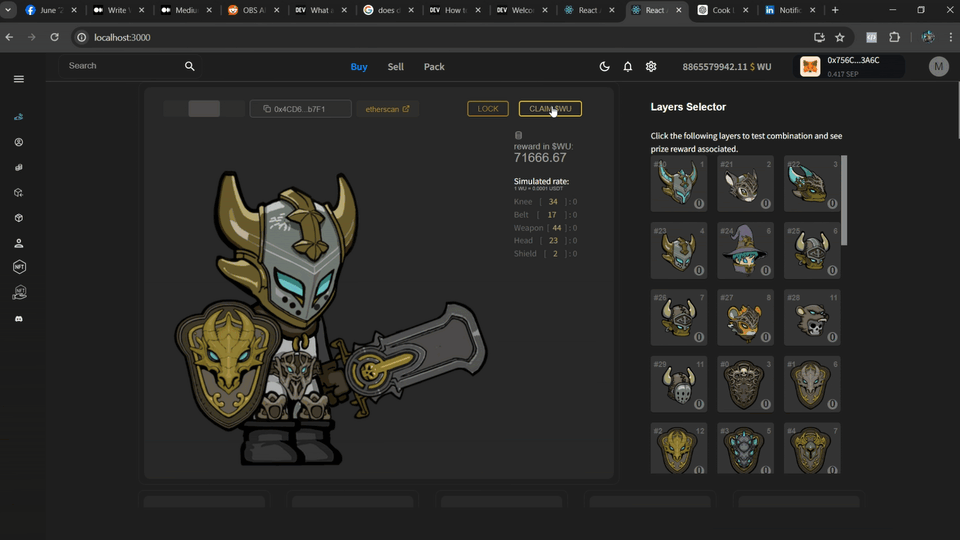960x540 pixels.
Task: Click the CLAIM $WU button
Action: click(550, 108)
